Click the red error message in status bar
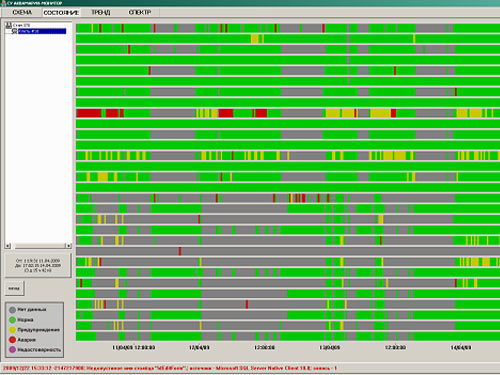The width and height of the screenshot is (500, 375). [170, 368]
